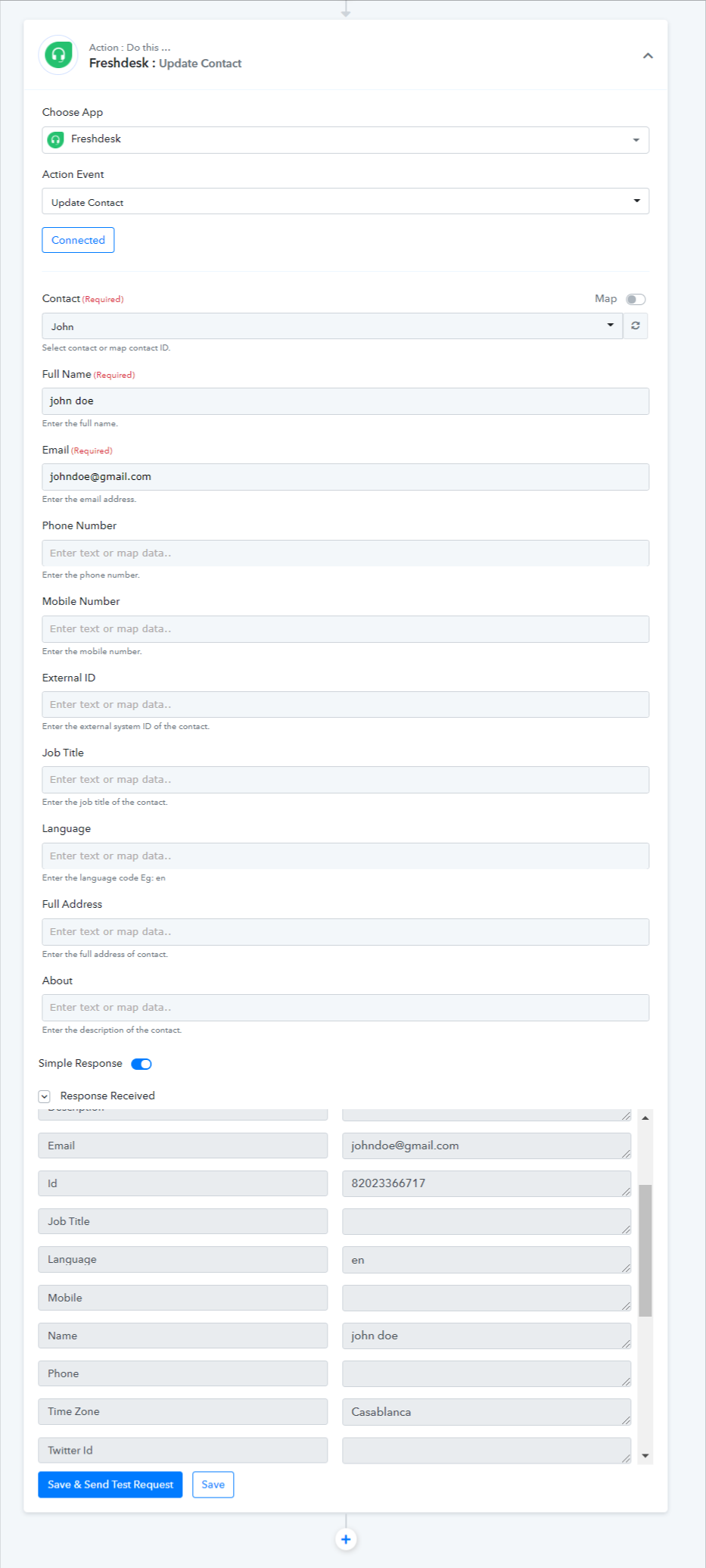
Task: Click the scrollbar down arrow in the response panel
Action: pos(645,1455)
